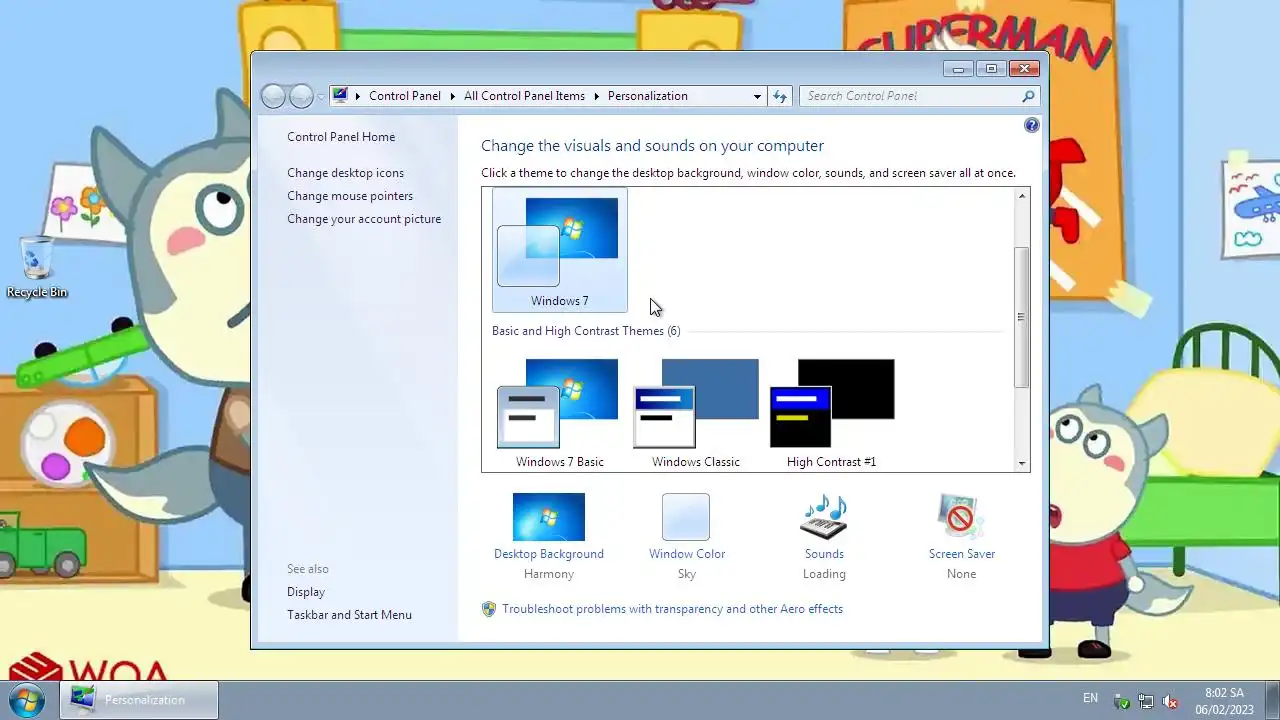Open the Window Color icon
Image resolution: width=1280 pixels, height=720 pixels.
click(686, 517)
